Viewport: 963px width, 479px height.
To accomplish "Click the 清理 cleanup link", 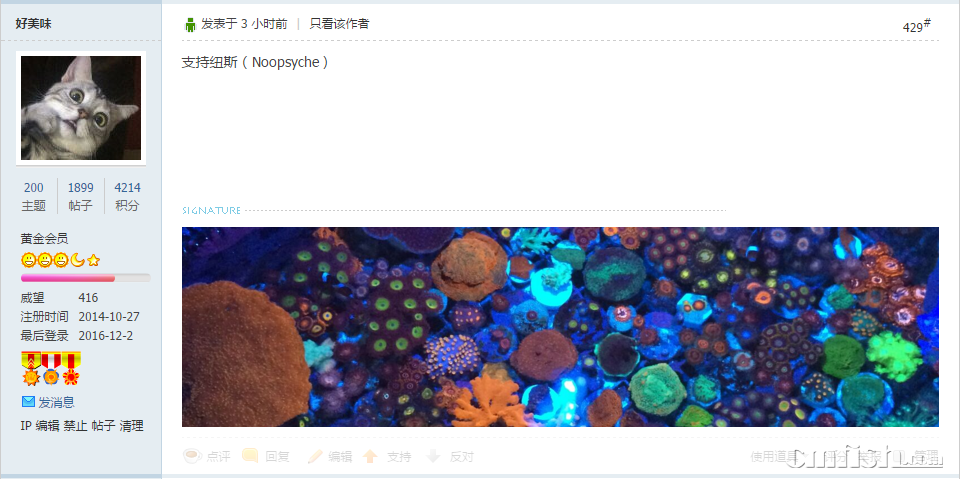I will click(131, 426).
